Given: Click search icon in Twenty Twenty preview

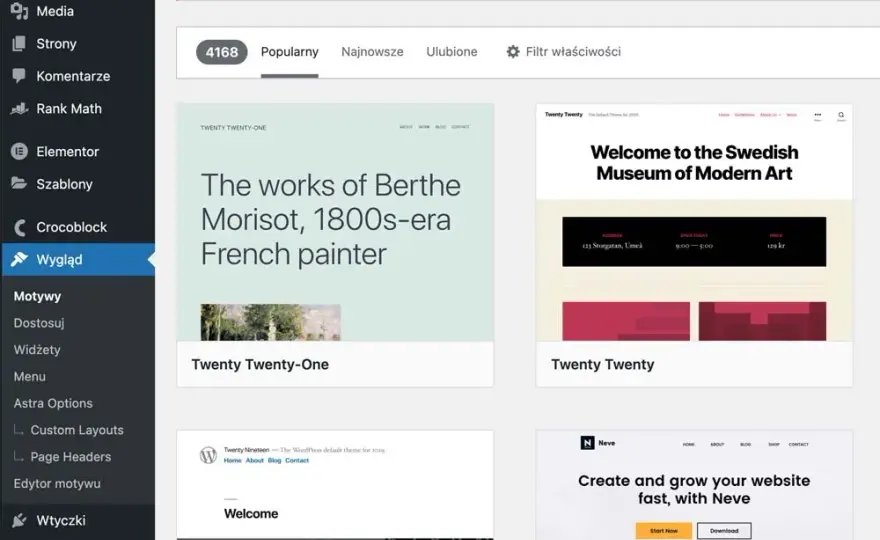Looking at the screenshot, I should tap(841, 115).
